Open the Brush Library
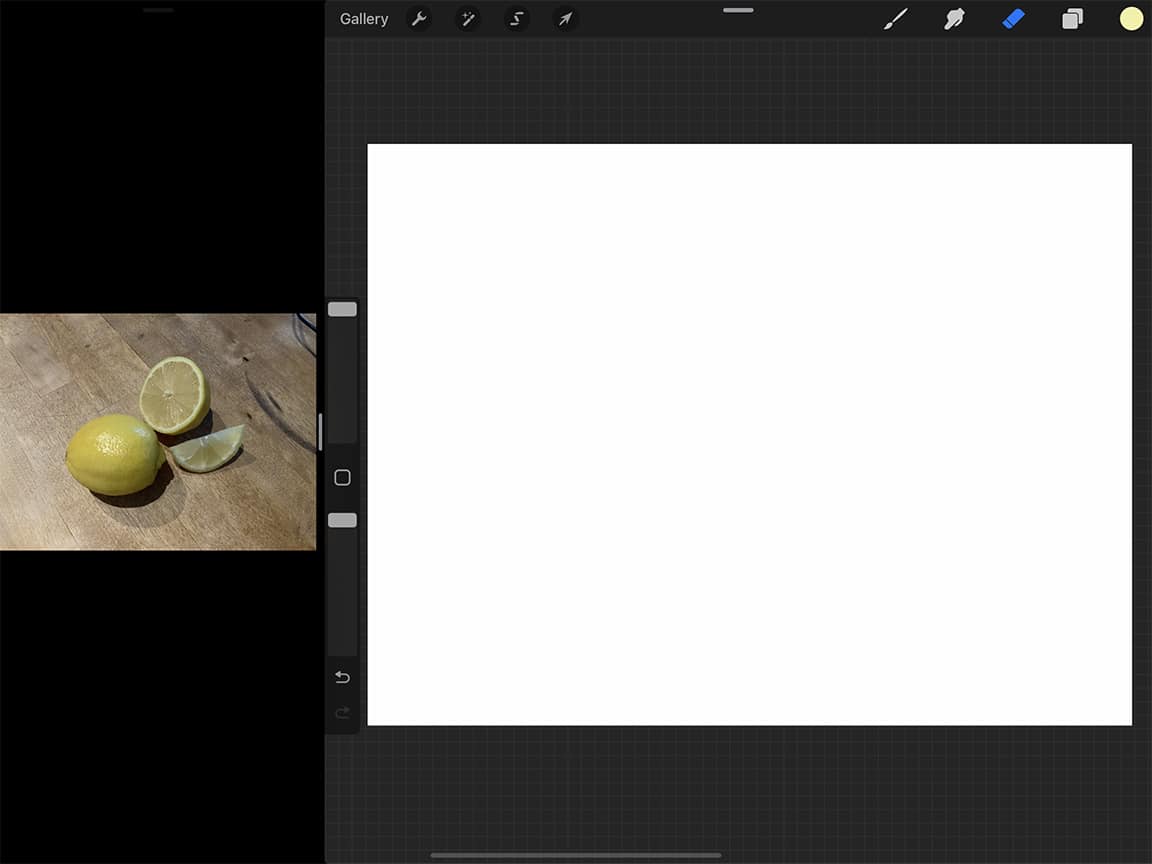This screenshot has width=1152, height=864. click(895, 18)
